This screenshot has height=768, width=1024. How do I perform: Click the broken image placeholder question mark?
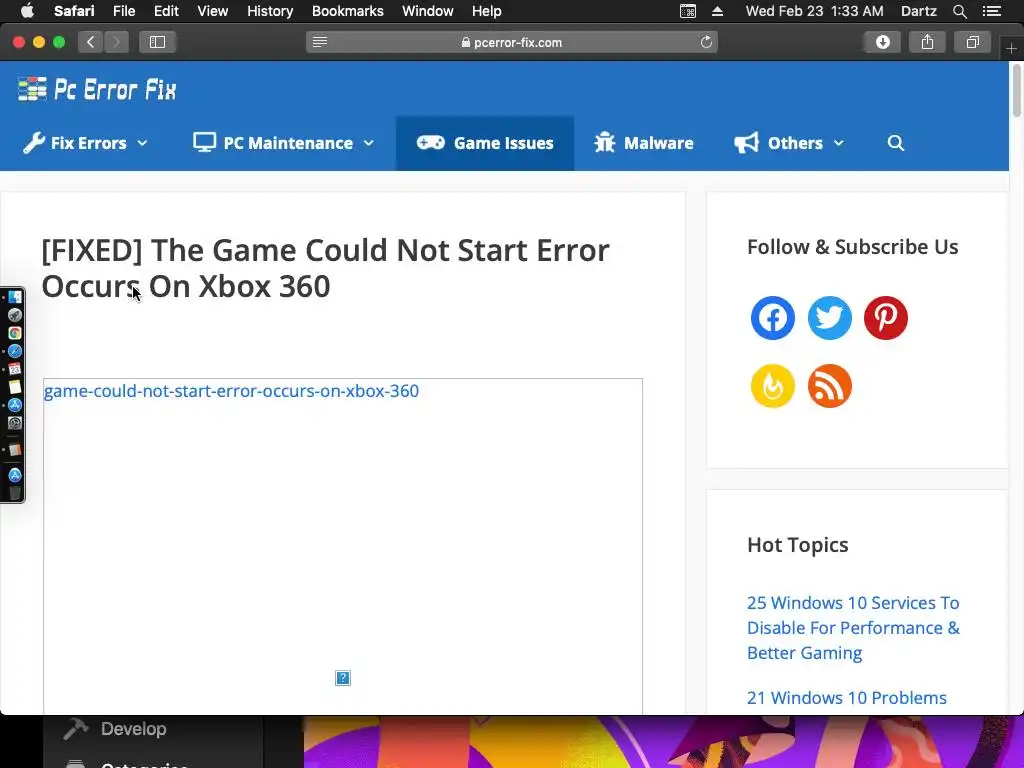(x=343, y=678)
